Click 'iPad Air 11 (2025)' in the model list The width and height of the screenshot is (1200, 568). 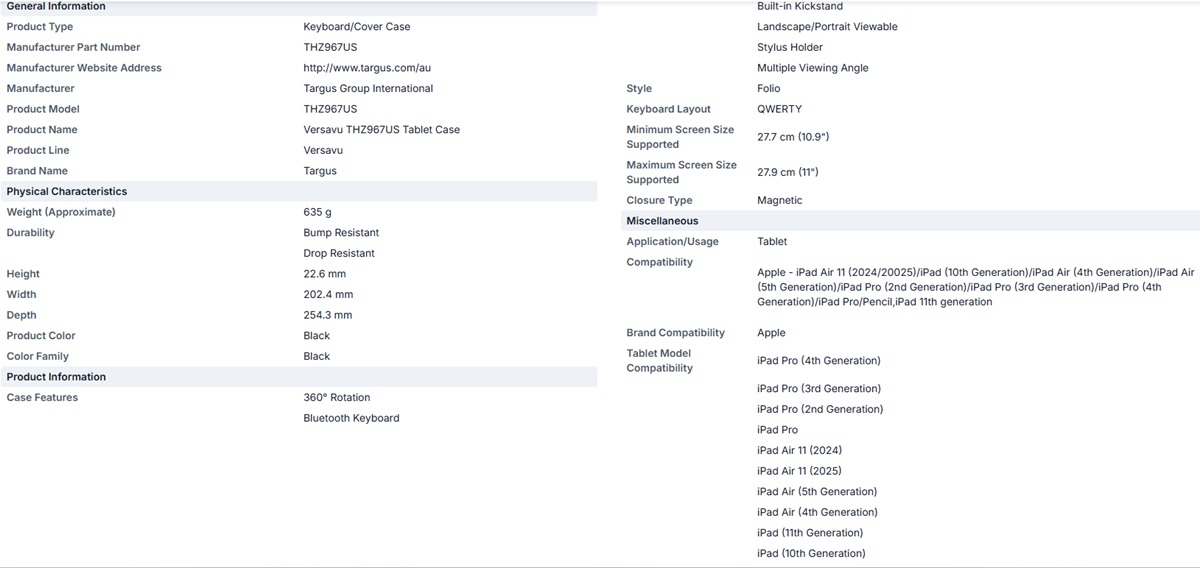[800, 471]
